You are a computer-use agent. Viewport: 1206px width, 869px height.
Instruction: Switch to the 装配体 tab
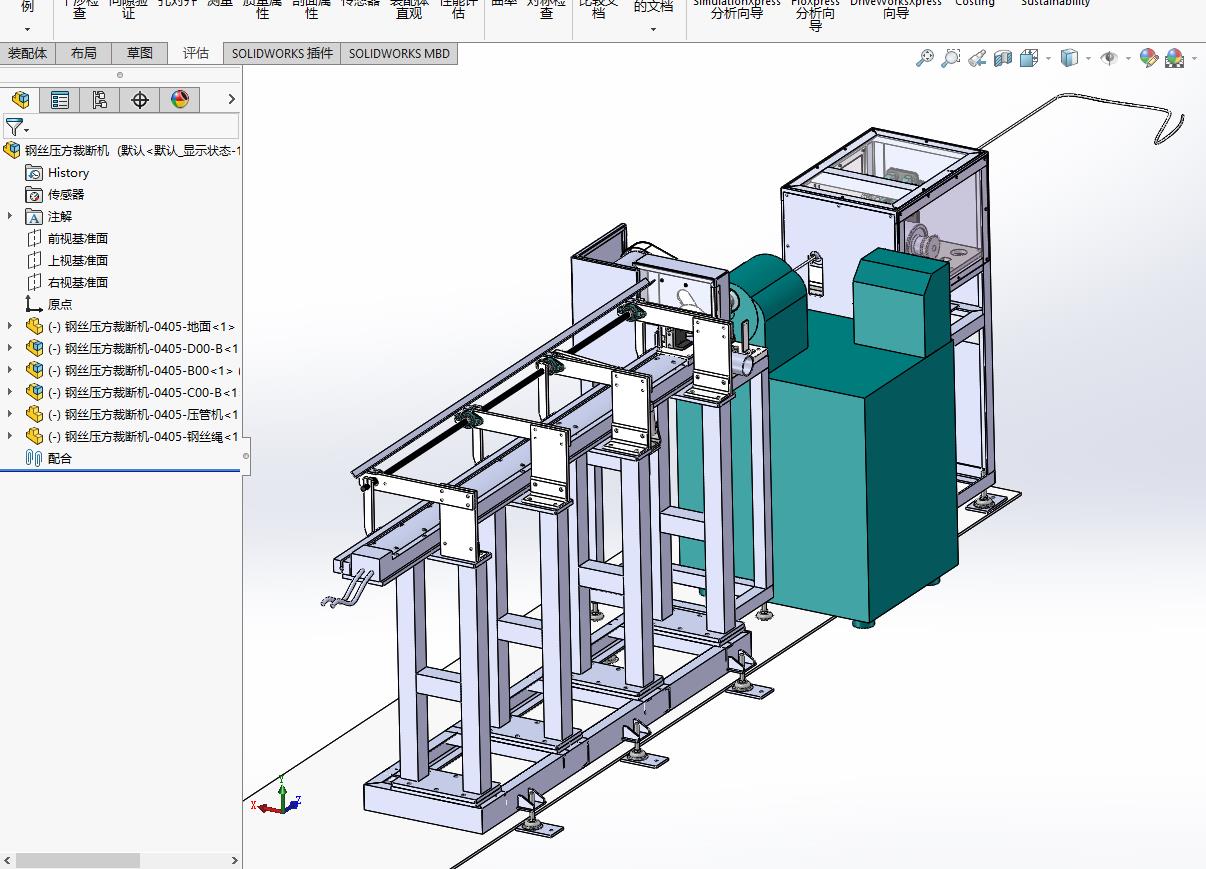(28, 54)
